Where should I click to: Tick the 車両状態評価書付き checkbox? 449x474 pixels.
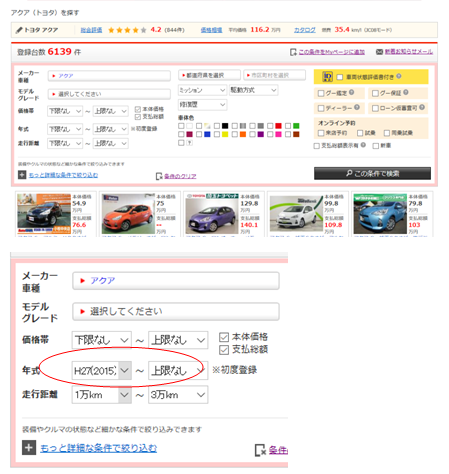coord(340,77)
